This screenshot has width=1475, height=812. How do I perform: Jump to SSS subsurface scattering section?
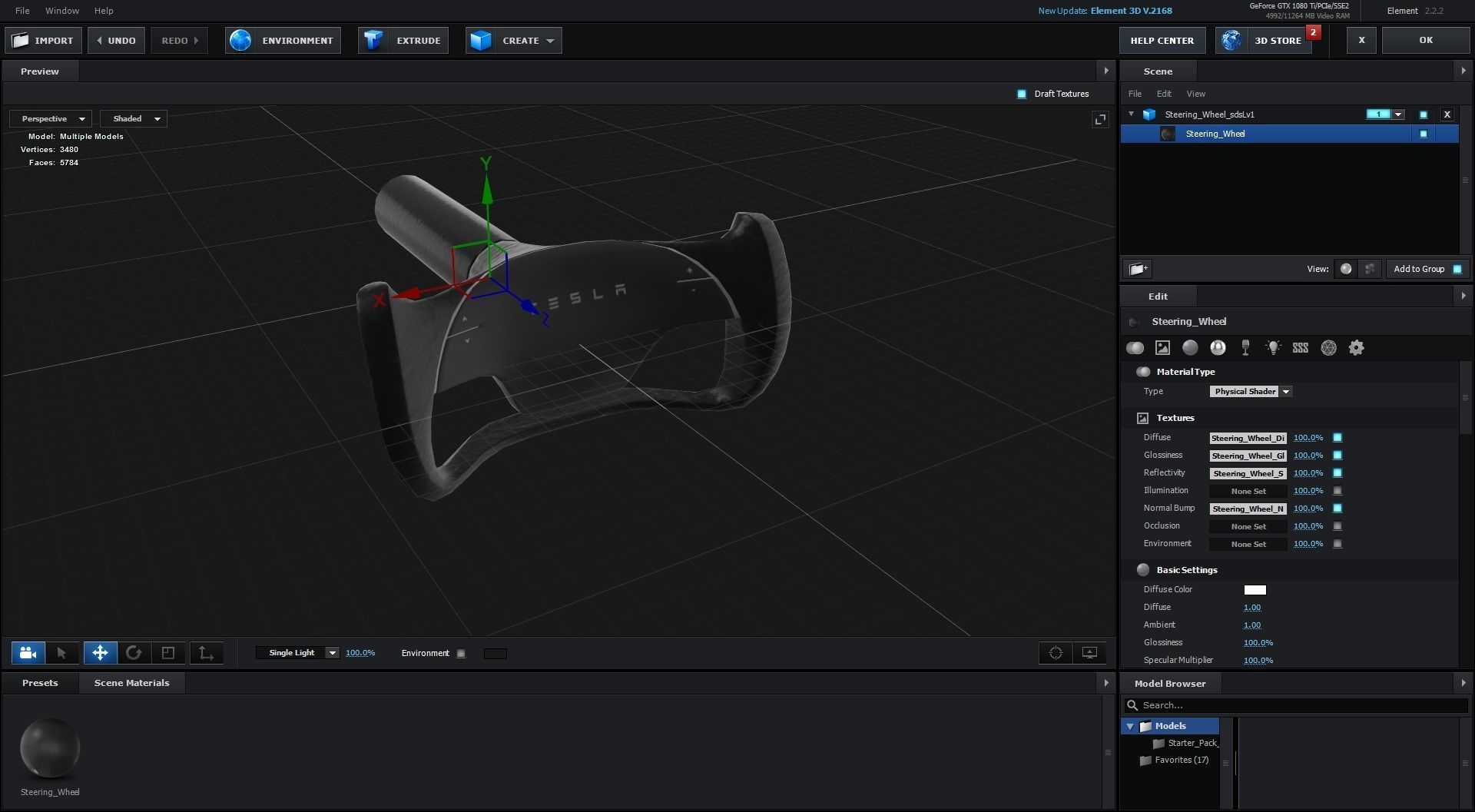(1301, 348)
